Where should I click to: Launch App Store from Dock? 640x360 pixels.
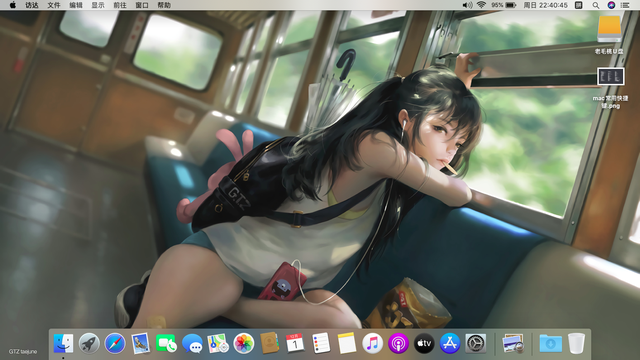click(x=450, y=343)
